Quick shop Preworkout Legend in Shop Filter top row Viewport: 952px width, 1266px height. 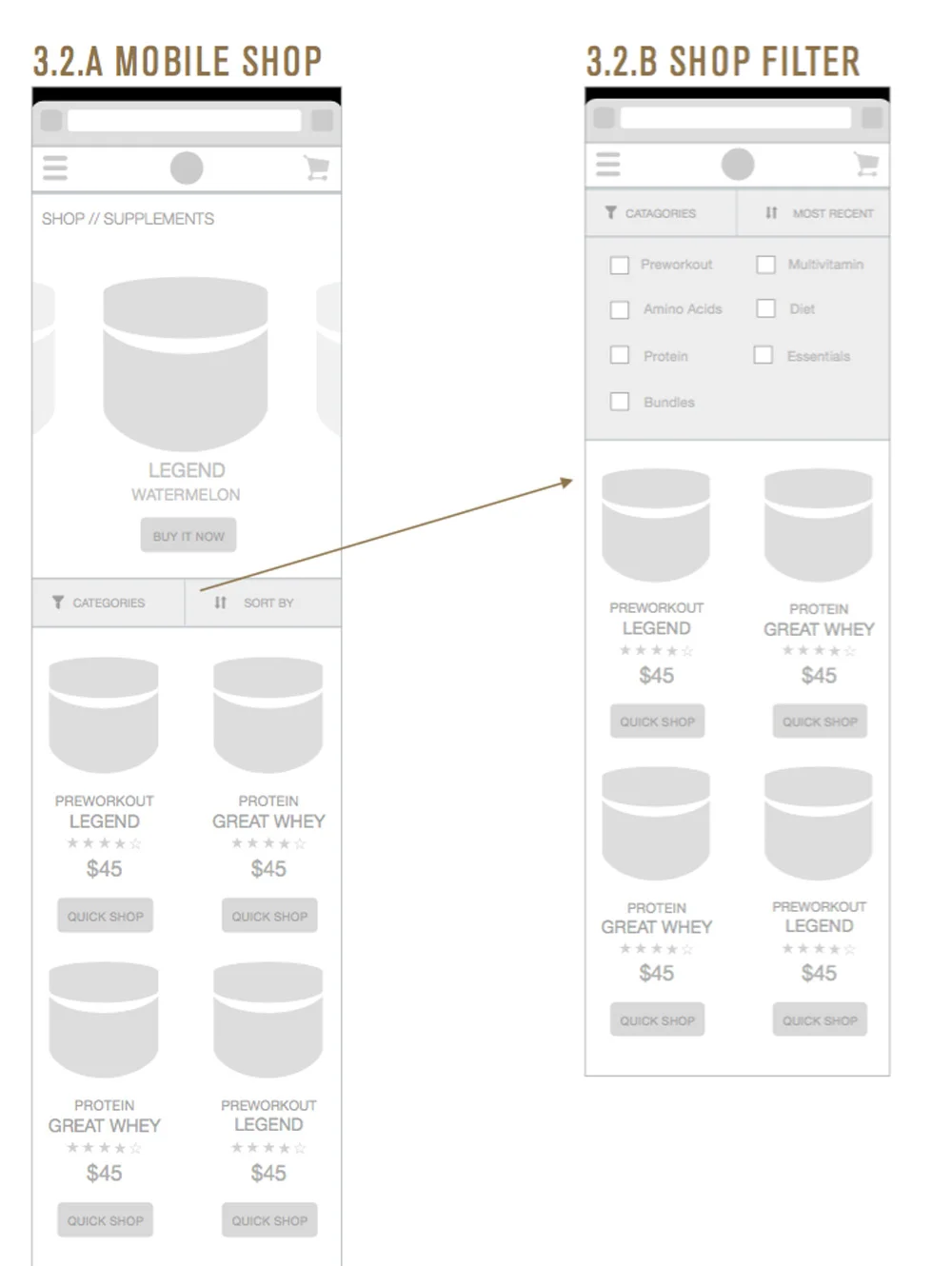click(x=657, y=722)
